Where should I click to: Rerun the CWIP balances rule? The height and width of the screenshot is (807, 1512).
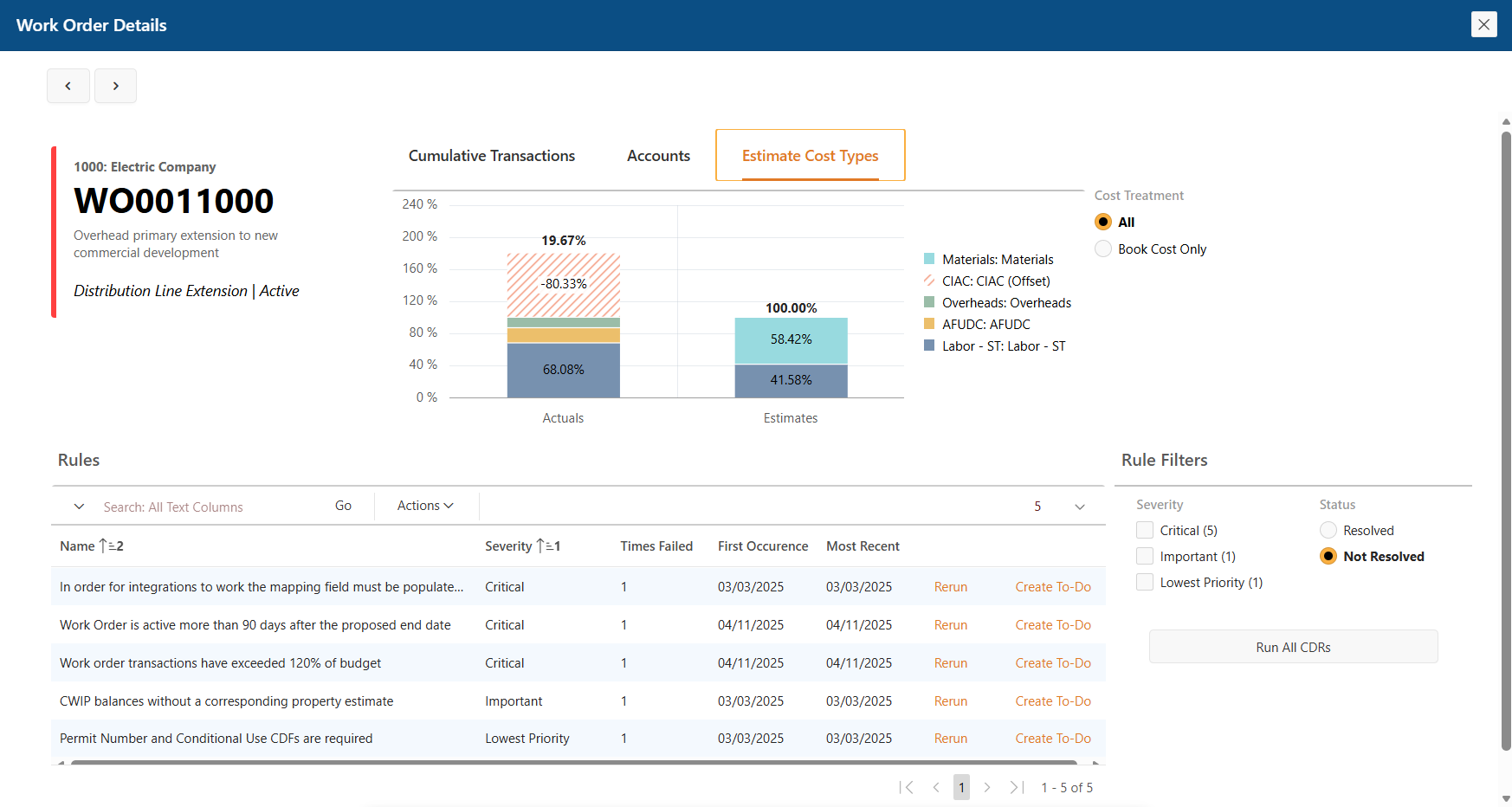[x=951, y=701]
